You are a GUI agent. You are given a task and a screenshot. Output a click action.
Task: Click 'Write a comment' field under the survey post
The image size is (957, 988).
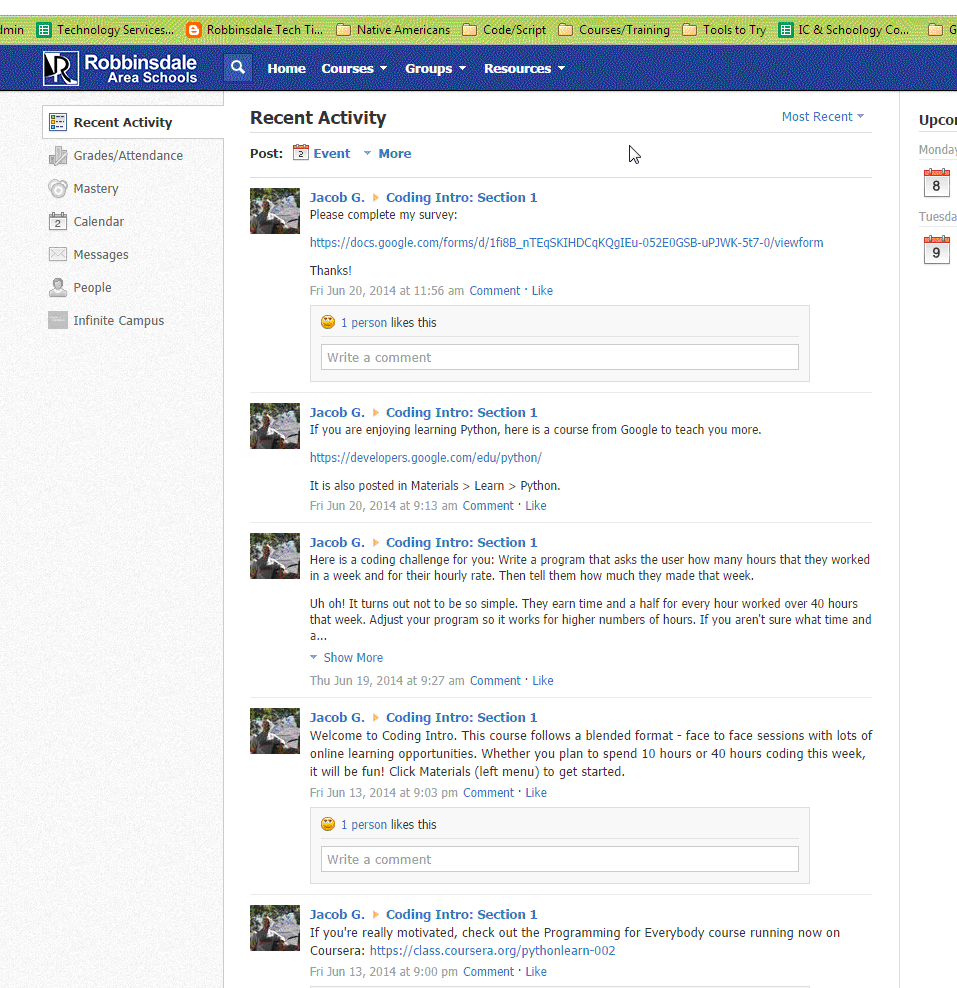(x=559, y=357)
